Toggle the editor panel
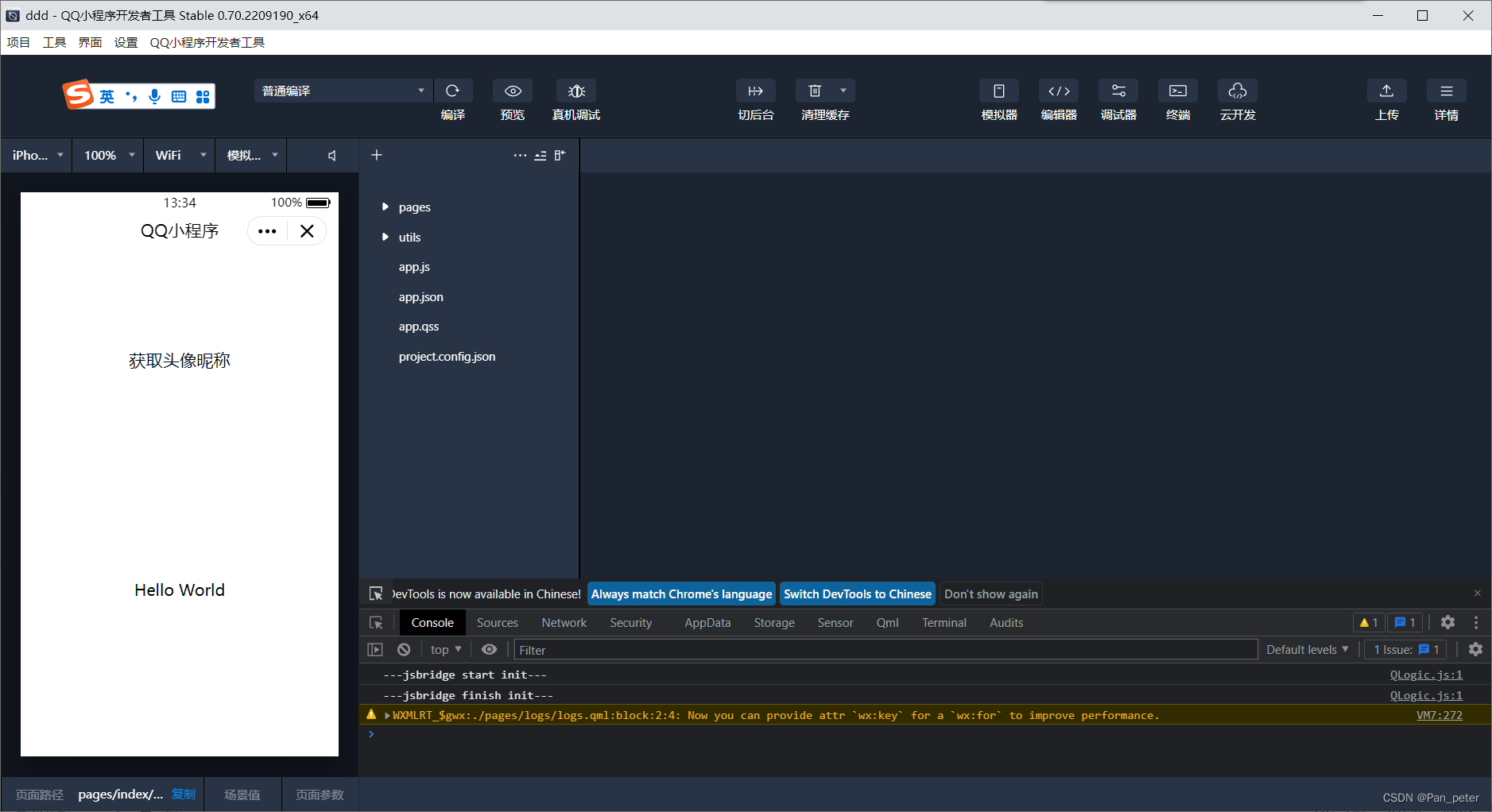The width and height of the screenshot is (1492, 812). [1059, 91]
